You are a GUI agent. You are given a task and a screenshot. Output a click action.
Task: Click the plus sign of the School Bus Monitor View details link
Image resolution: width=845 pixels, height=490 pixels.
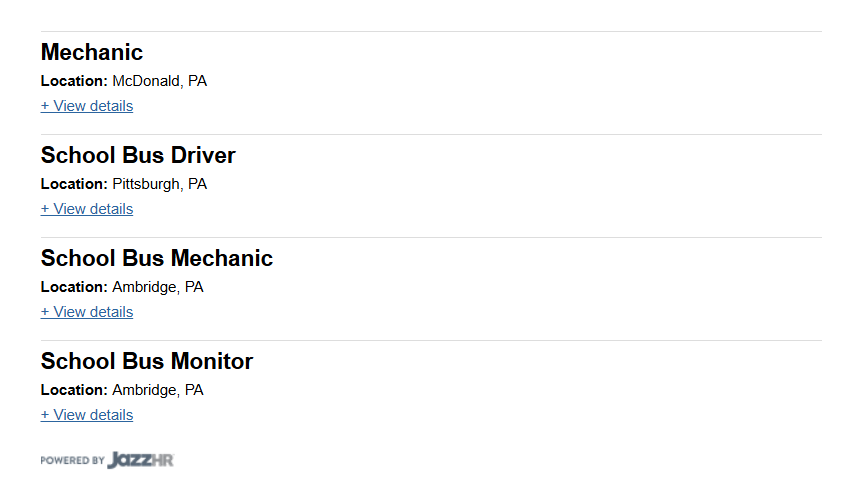point(45,415)
